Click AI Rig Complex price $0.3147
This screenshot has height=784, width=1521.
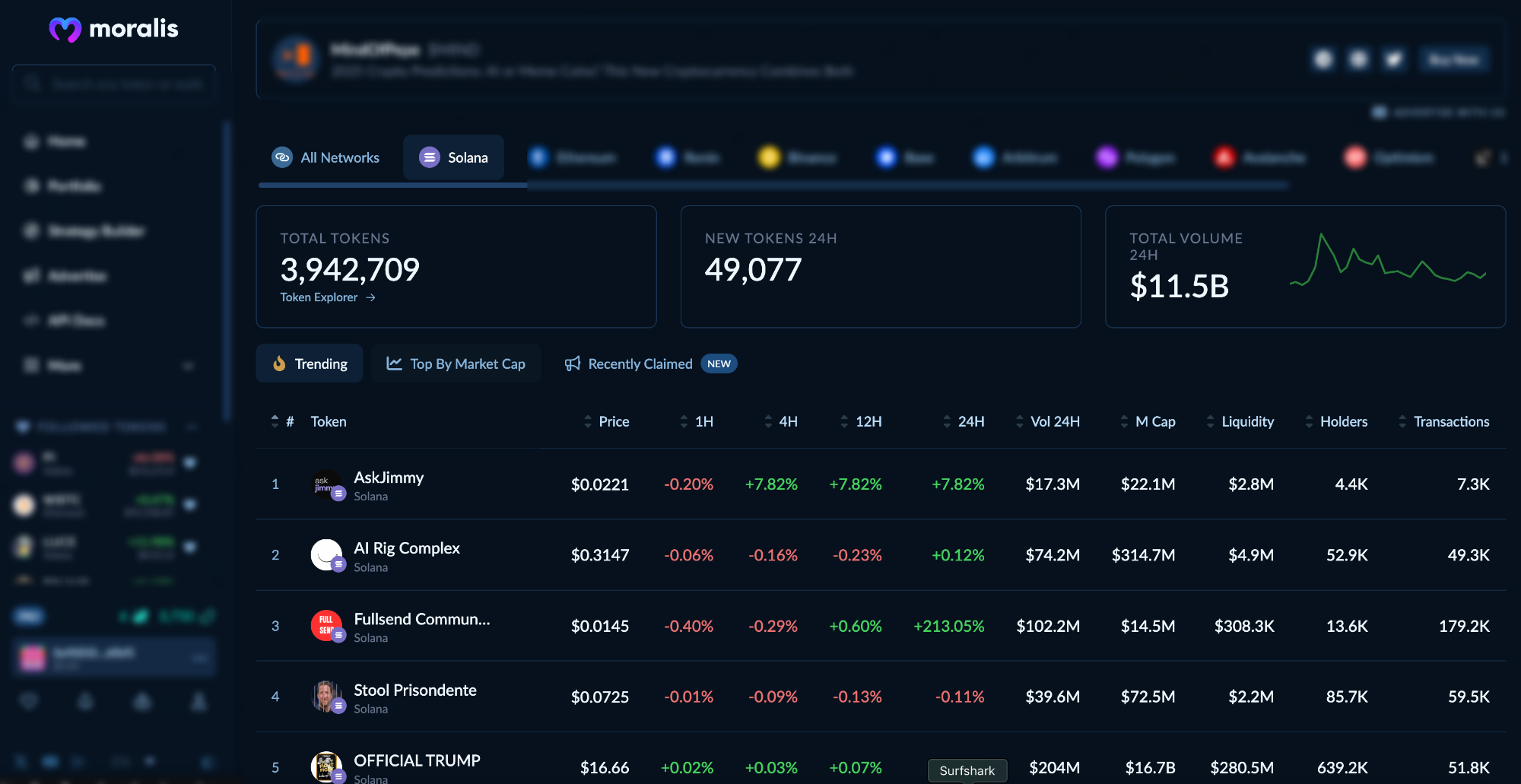600,555
